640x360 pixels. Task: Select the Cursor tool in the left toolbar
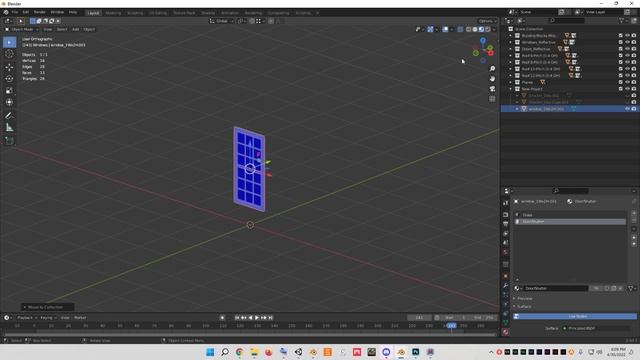(x=9, y=54)
